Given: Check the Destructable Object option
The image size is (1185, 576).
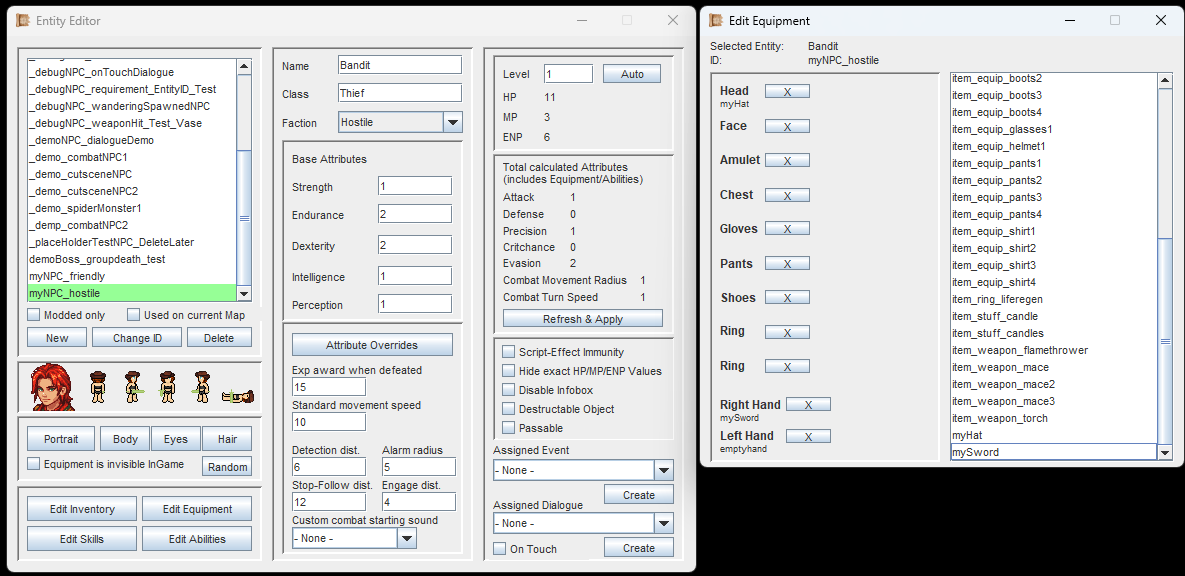Looking at the screenshot, I should [509, 409].
